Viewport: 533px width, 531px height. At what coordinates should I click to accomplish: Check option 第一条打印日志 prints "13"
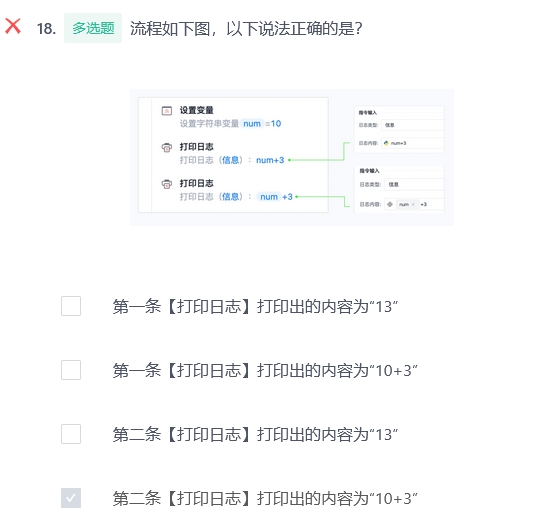click(x=71, y=306)
